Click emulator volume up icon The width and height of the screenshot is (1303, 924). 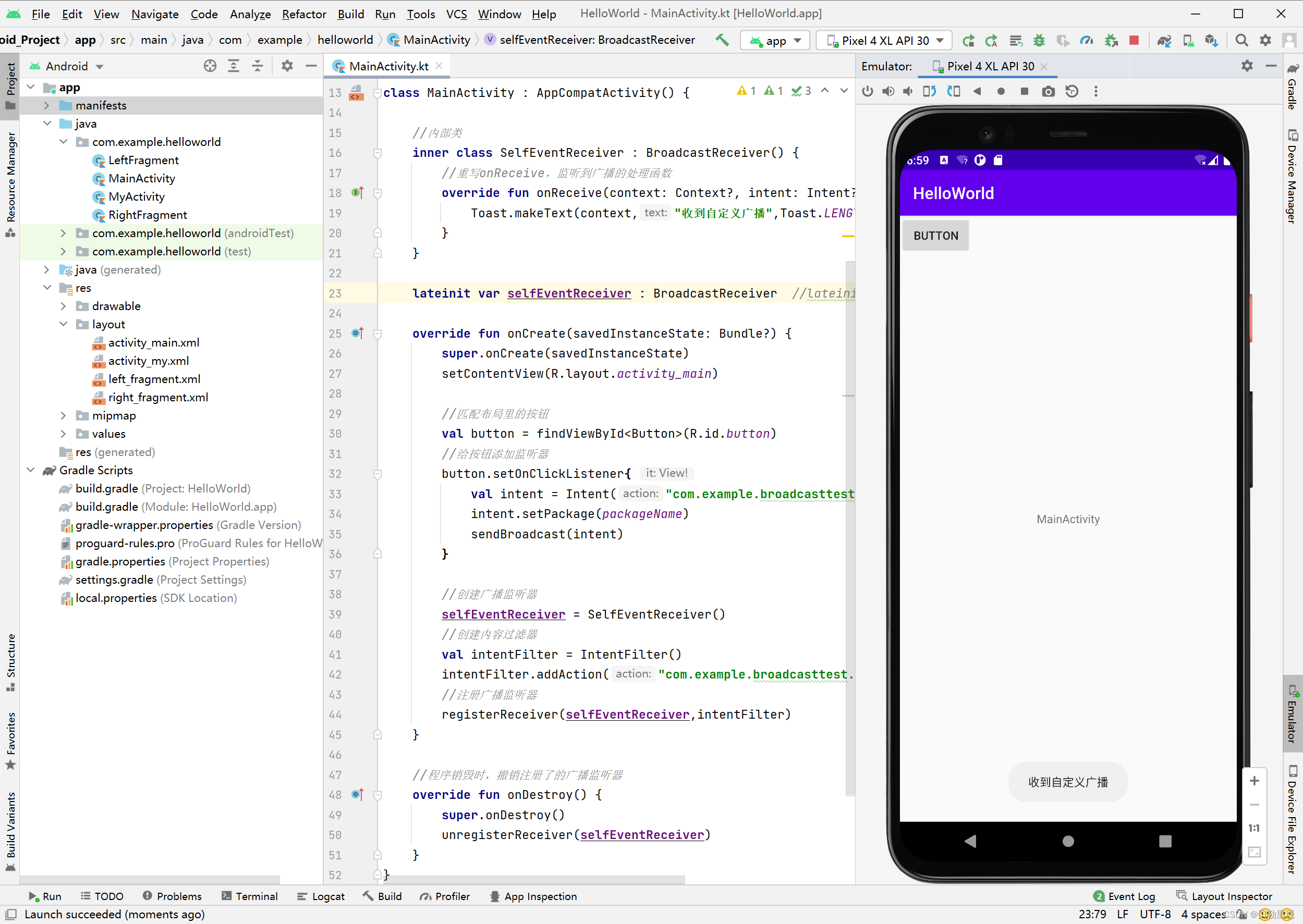tap(888, 91)
